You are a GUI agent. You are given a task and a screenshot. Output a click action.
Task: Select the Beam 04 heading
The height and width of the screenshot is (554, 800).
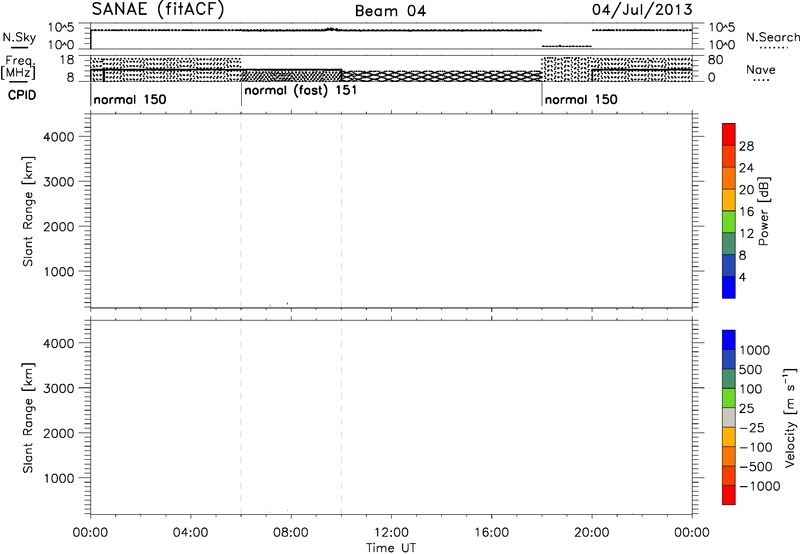click(390, 11)
